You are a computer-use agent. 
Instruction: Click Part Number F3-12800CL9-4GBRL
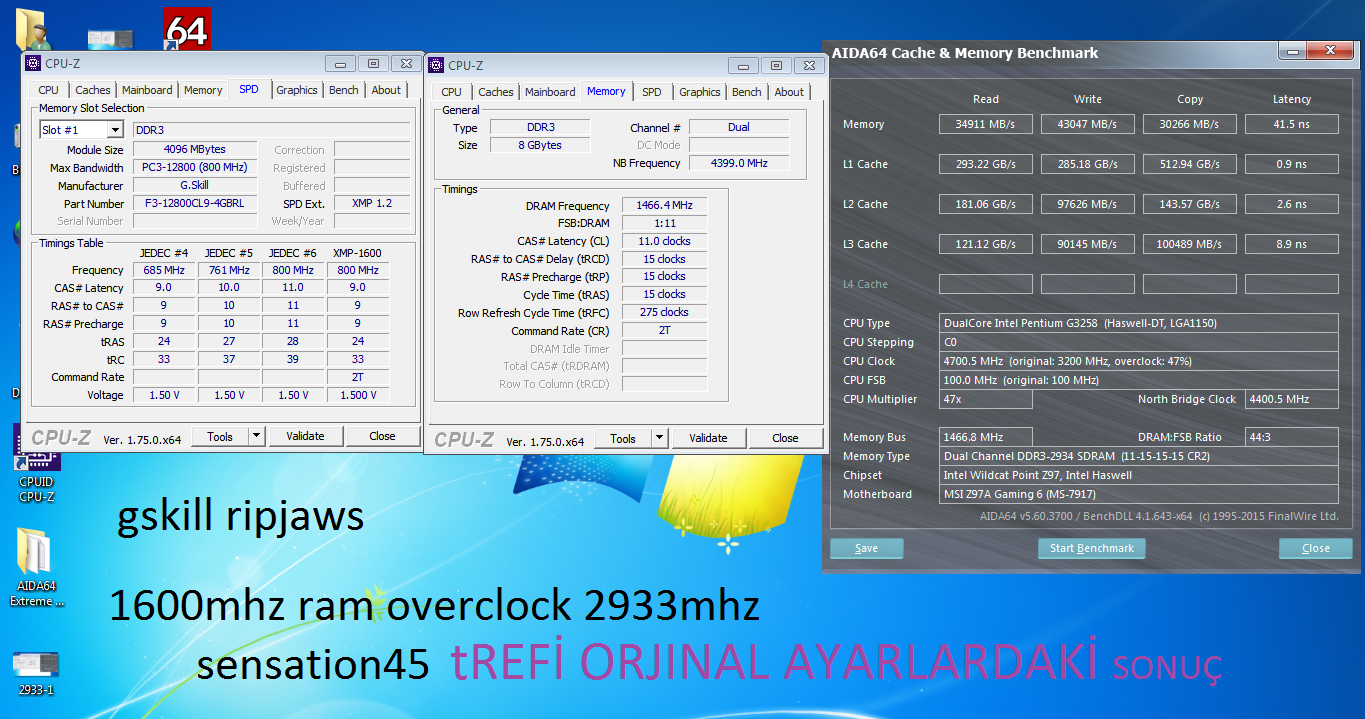tap(195, 204)
